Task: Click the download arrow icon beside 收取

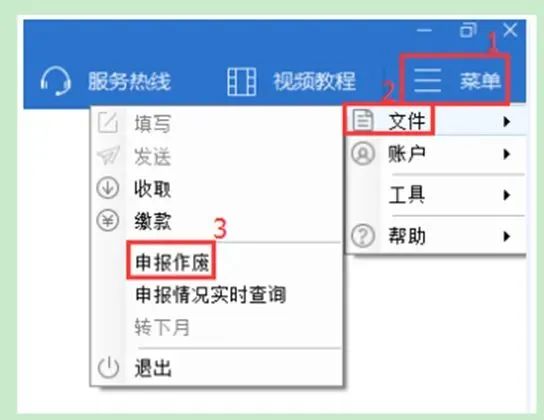Action: click(108, 188)
